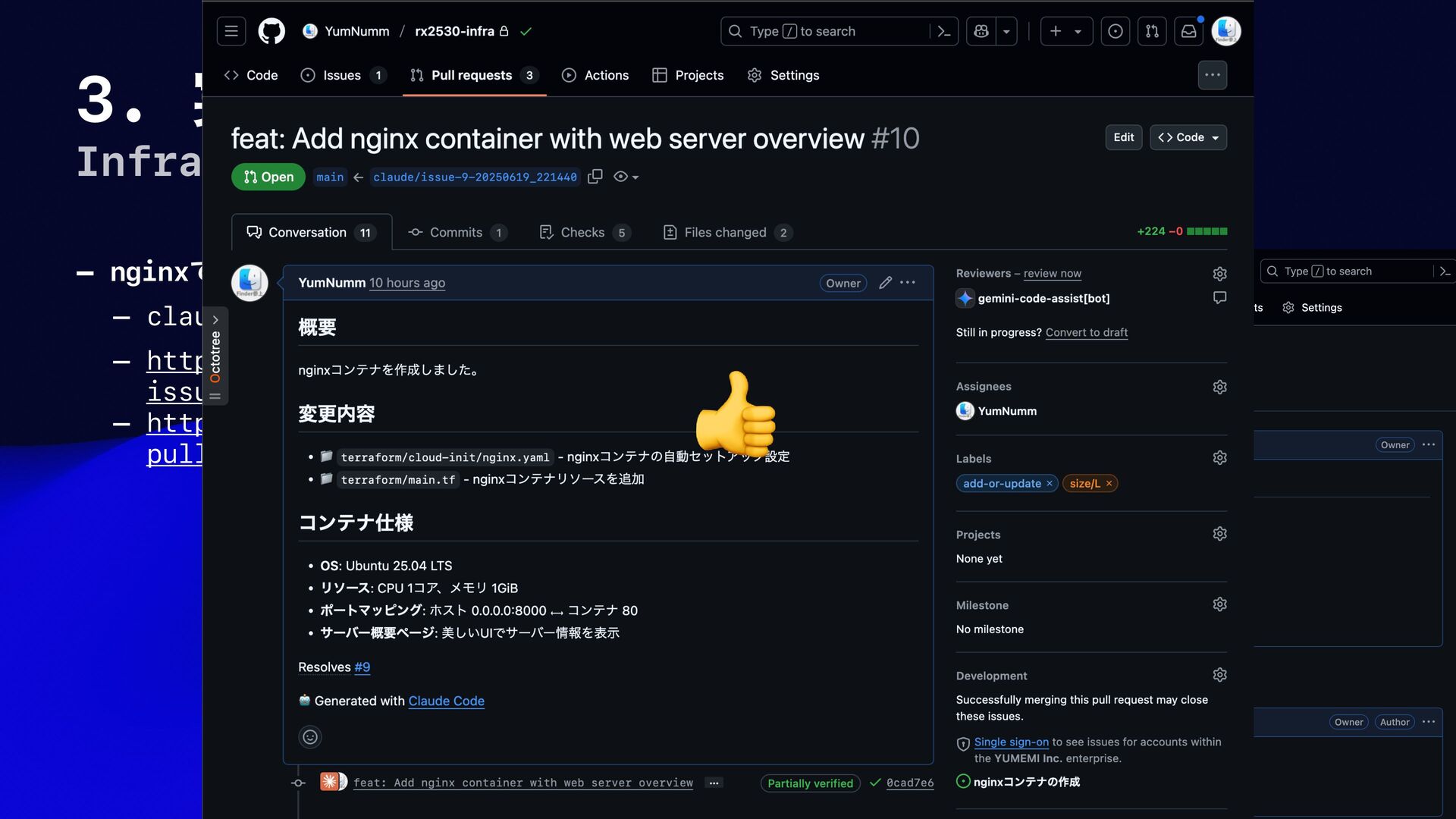Viewport: 1456px width, 819px height.
Task: Open the notifications inbox icon
Action: [1189, 31]
